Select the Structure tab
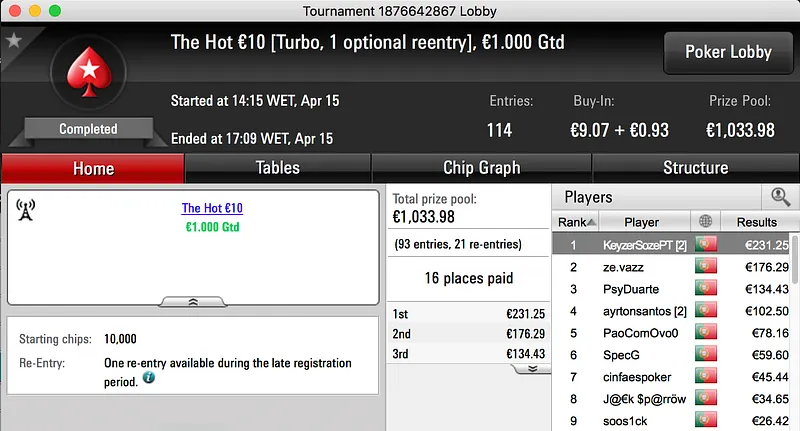 tap(695, 168)
